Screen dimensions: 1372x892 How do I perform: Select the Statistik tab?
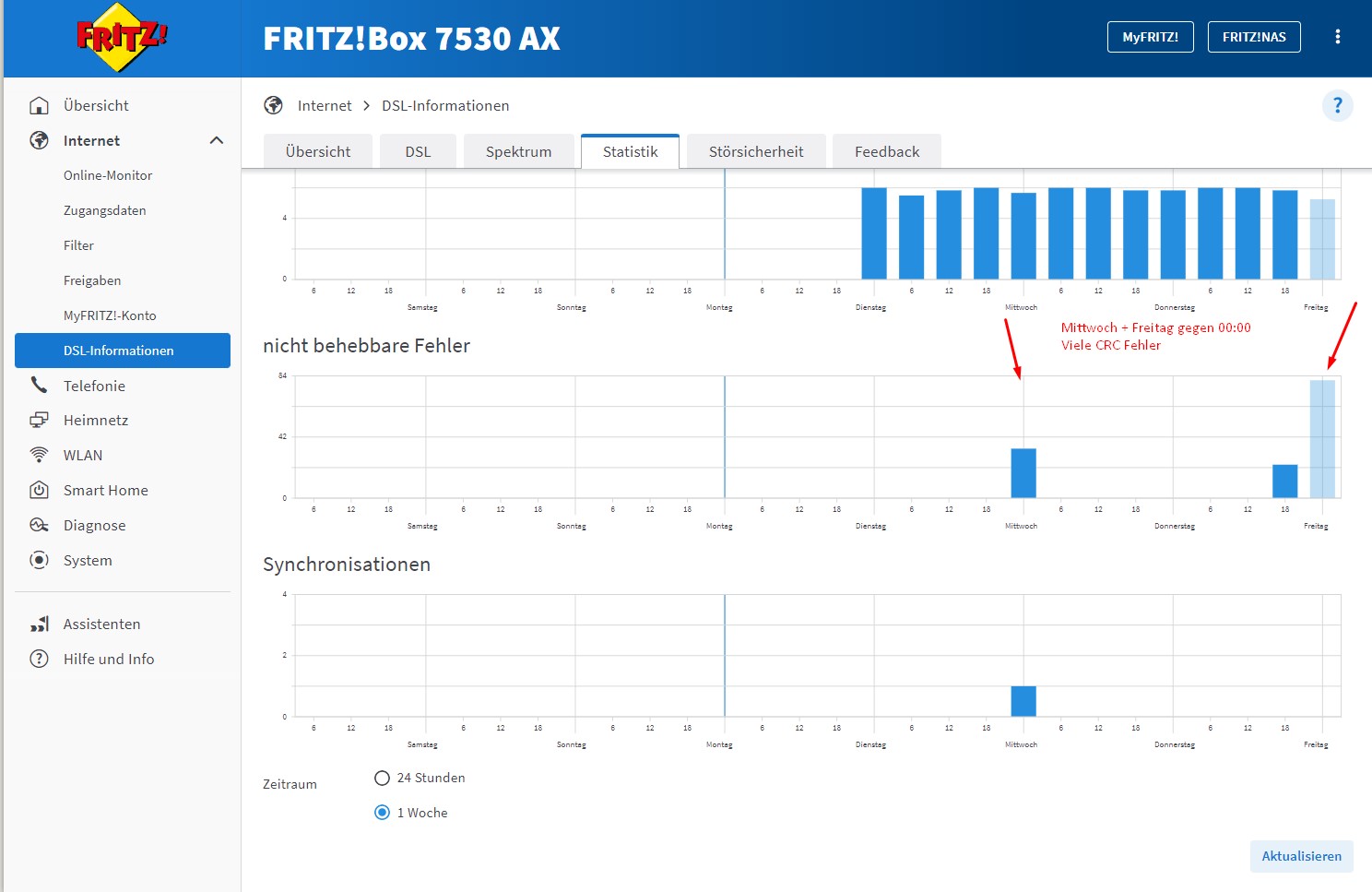(x=631, y=151)
